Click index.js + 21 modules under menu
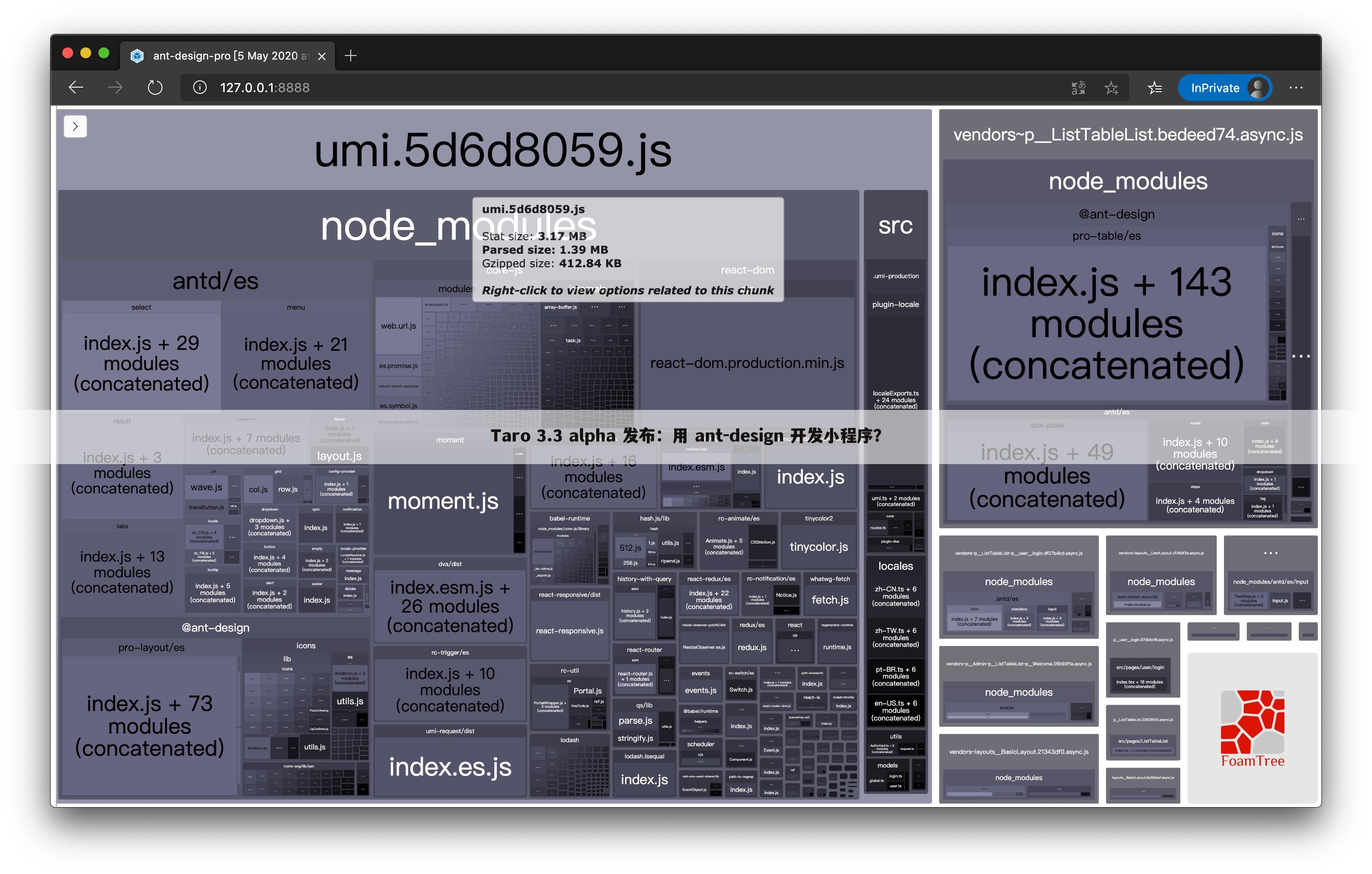1372x874 pixels. (296, 363)
